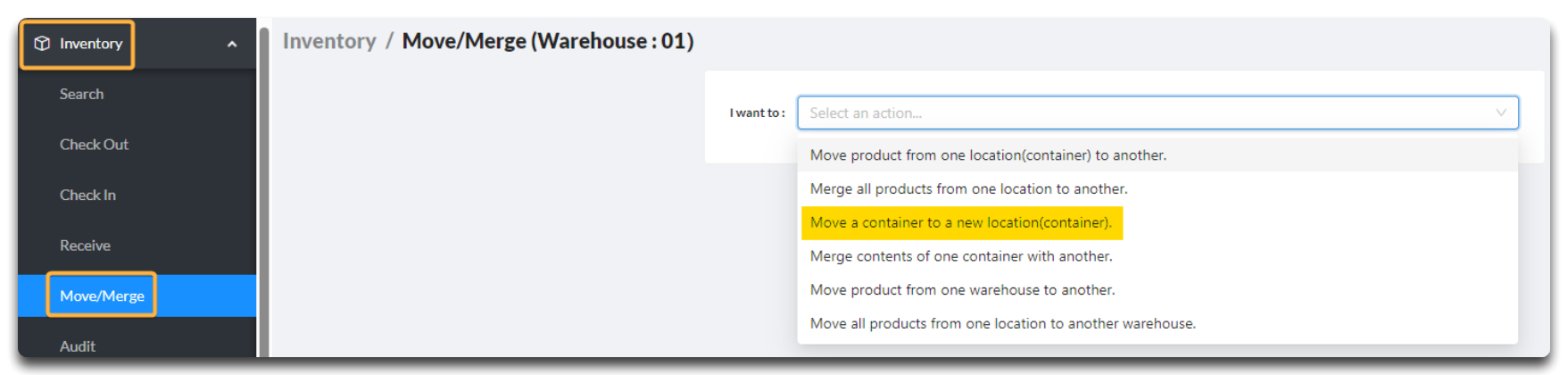Screen dimensions: 1568x375
Task: Open the Search page in the sidebar
Action: click(x=81, y=94)
